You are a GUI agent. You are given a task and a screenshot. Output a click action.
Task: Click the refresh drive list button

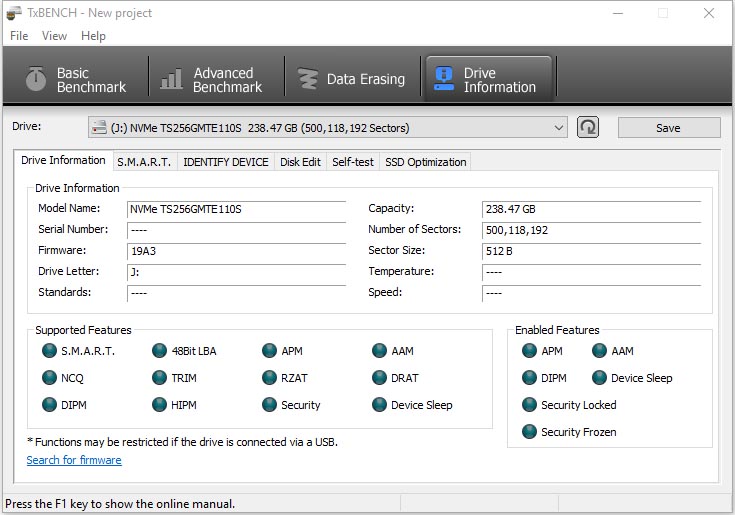[x=588, y=127]
